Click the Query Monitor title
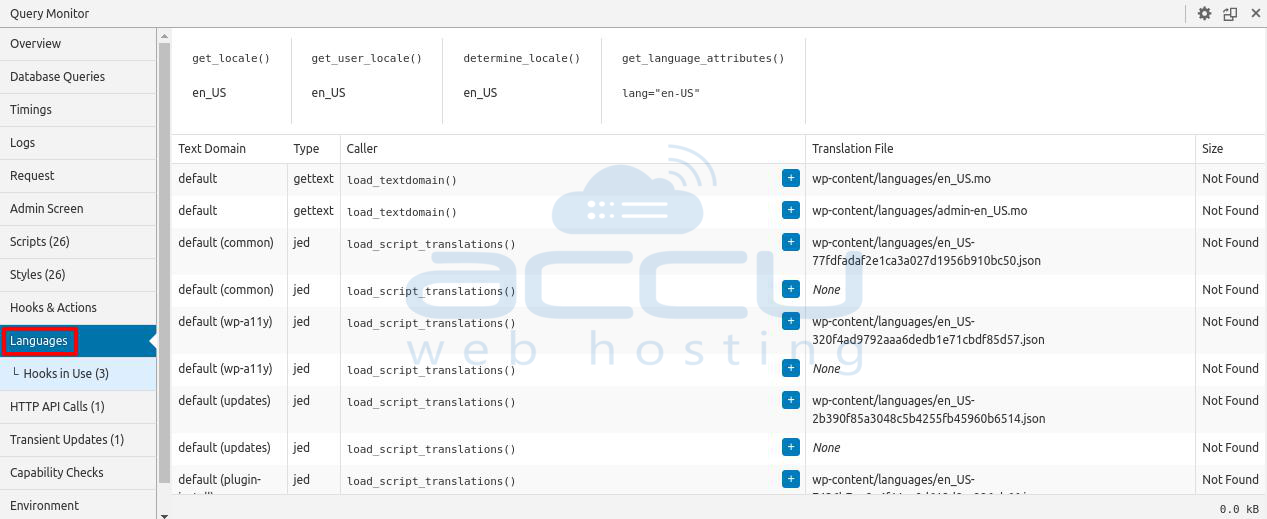 point(49,14)
